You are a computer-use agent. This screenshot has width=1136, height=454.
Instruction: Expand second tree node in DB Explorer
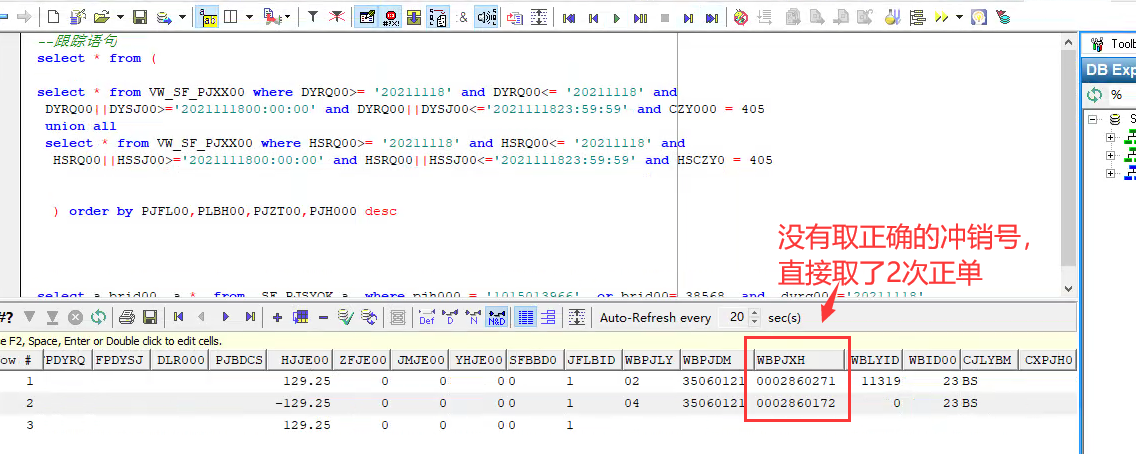[1110, 155]
